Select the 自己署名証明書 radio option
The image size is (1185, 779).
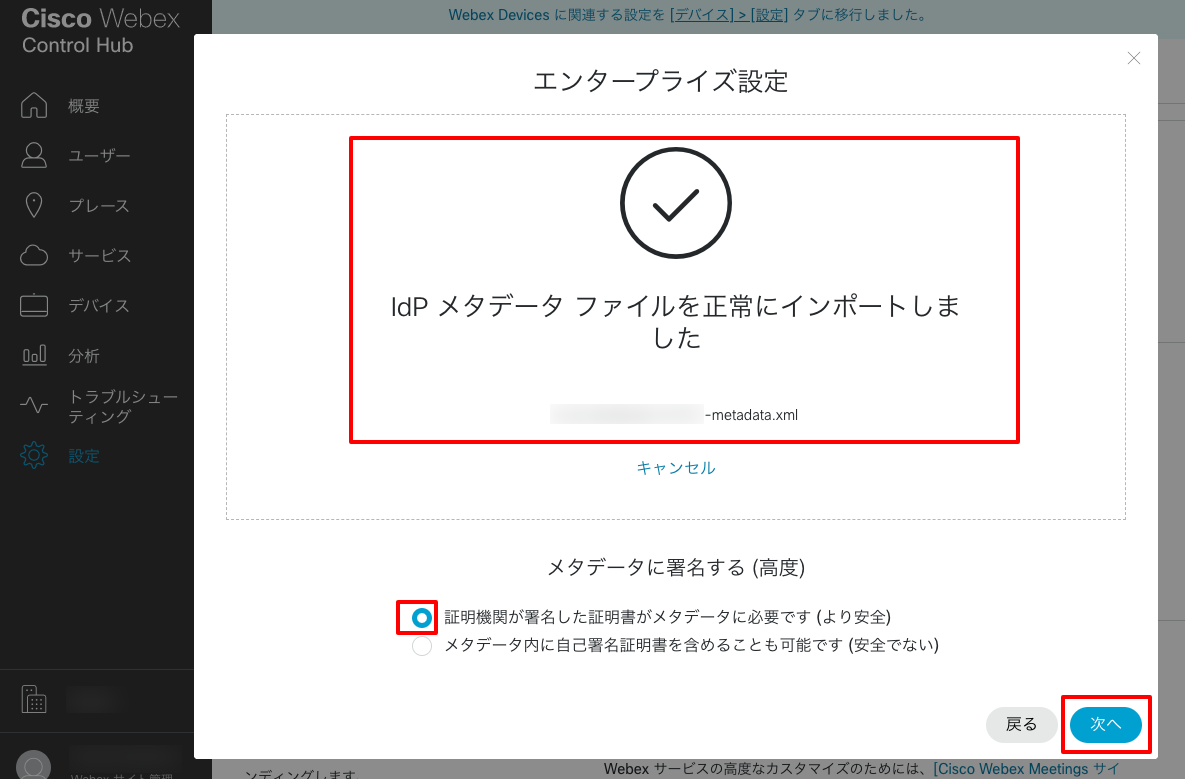pos(422,646)
